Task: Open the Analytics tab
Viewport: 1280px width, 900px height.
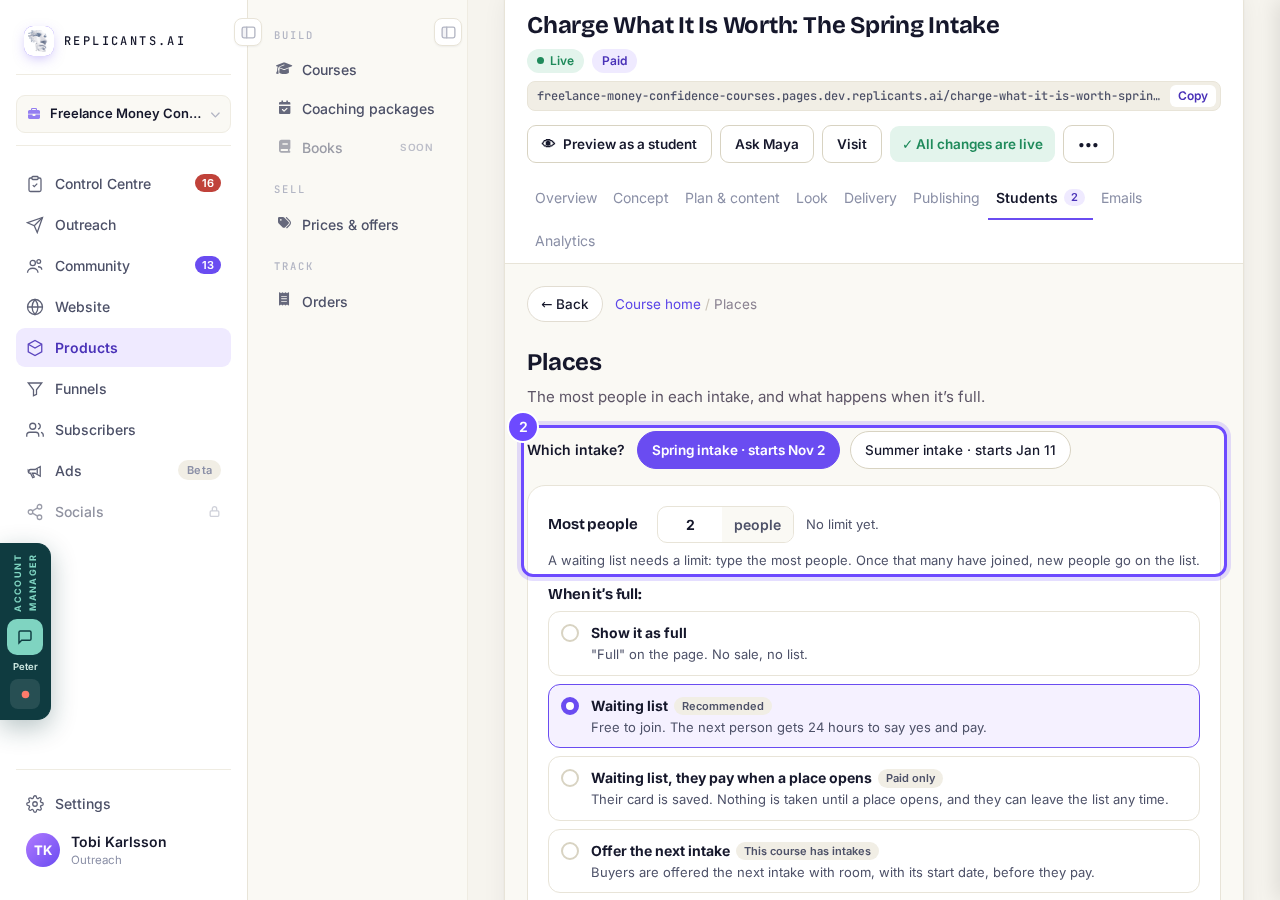Action: pyautogui.click(x=565, y=241)
